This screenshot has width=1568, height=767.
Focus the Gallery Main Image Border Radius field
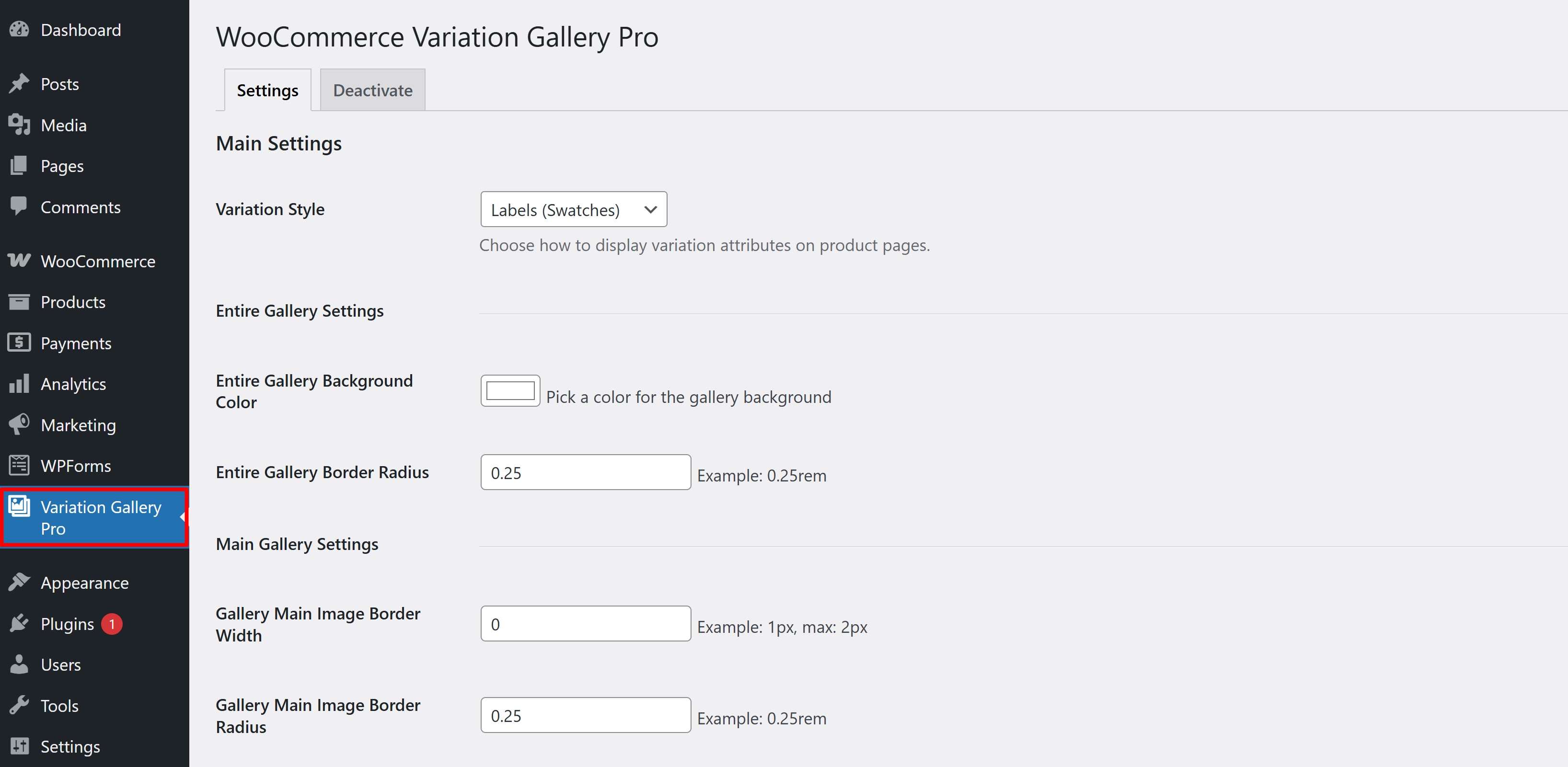586,715
